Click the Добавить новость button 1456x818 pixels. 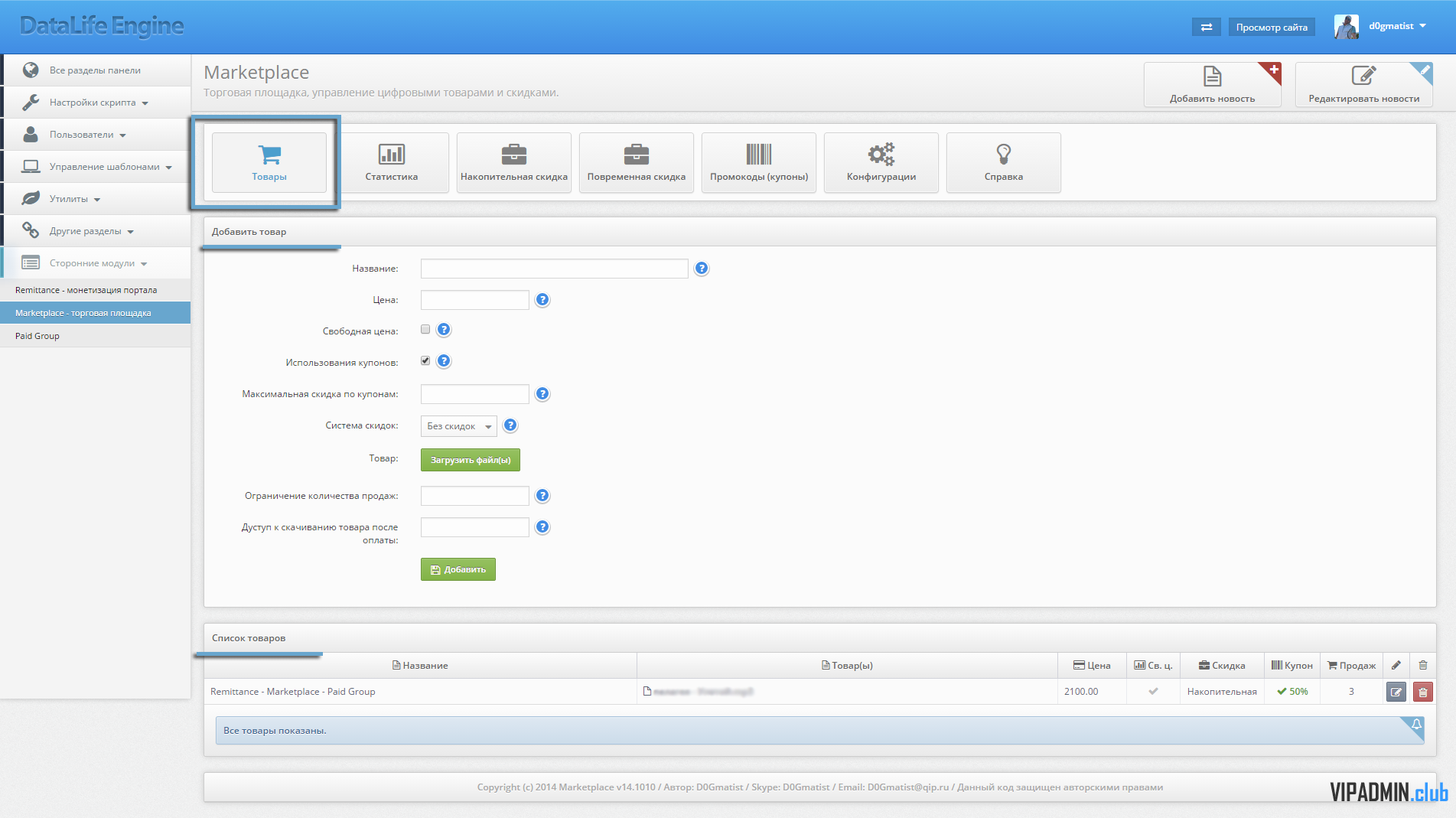pyautogui.click(x=1213, y=84)
